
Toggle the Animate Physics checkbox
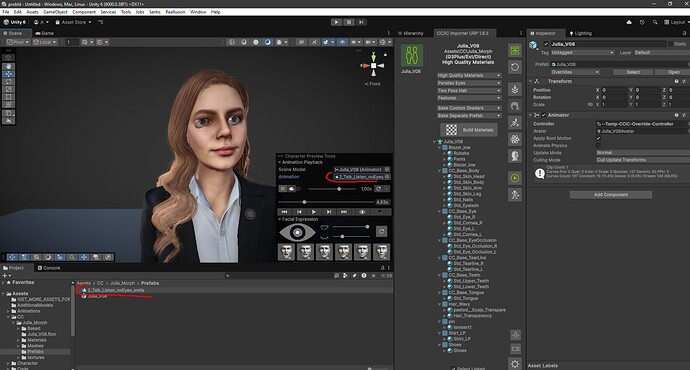tap(598, 146)
